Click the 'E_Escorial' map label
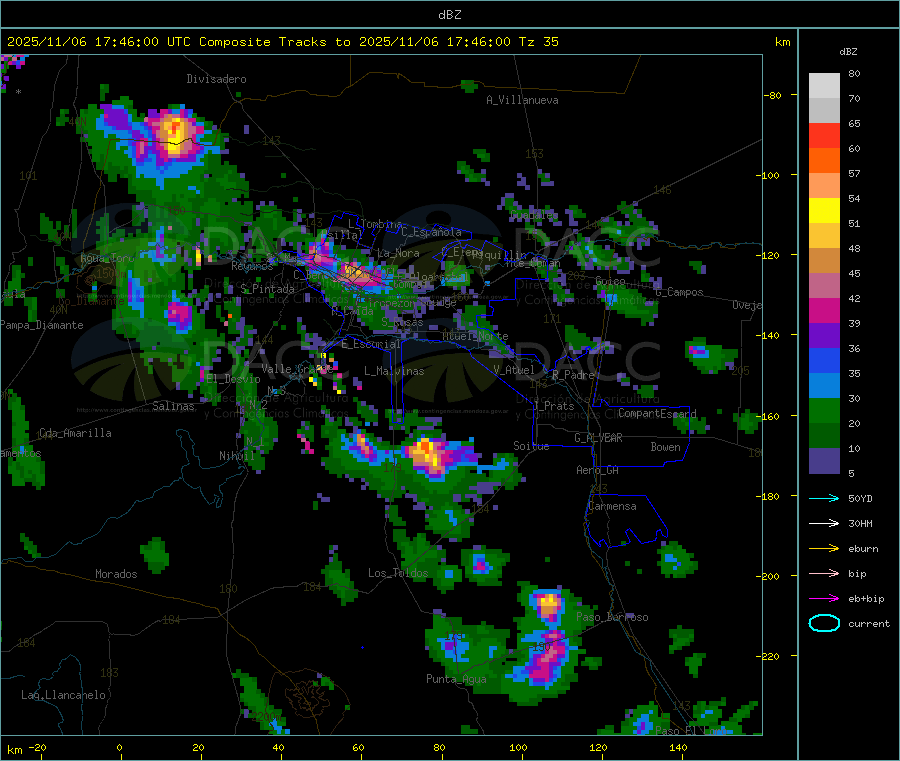This screenshot has width=900, height=761. coord(370,344)
